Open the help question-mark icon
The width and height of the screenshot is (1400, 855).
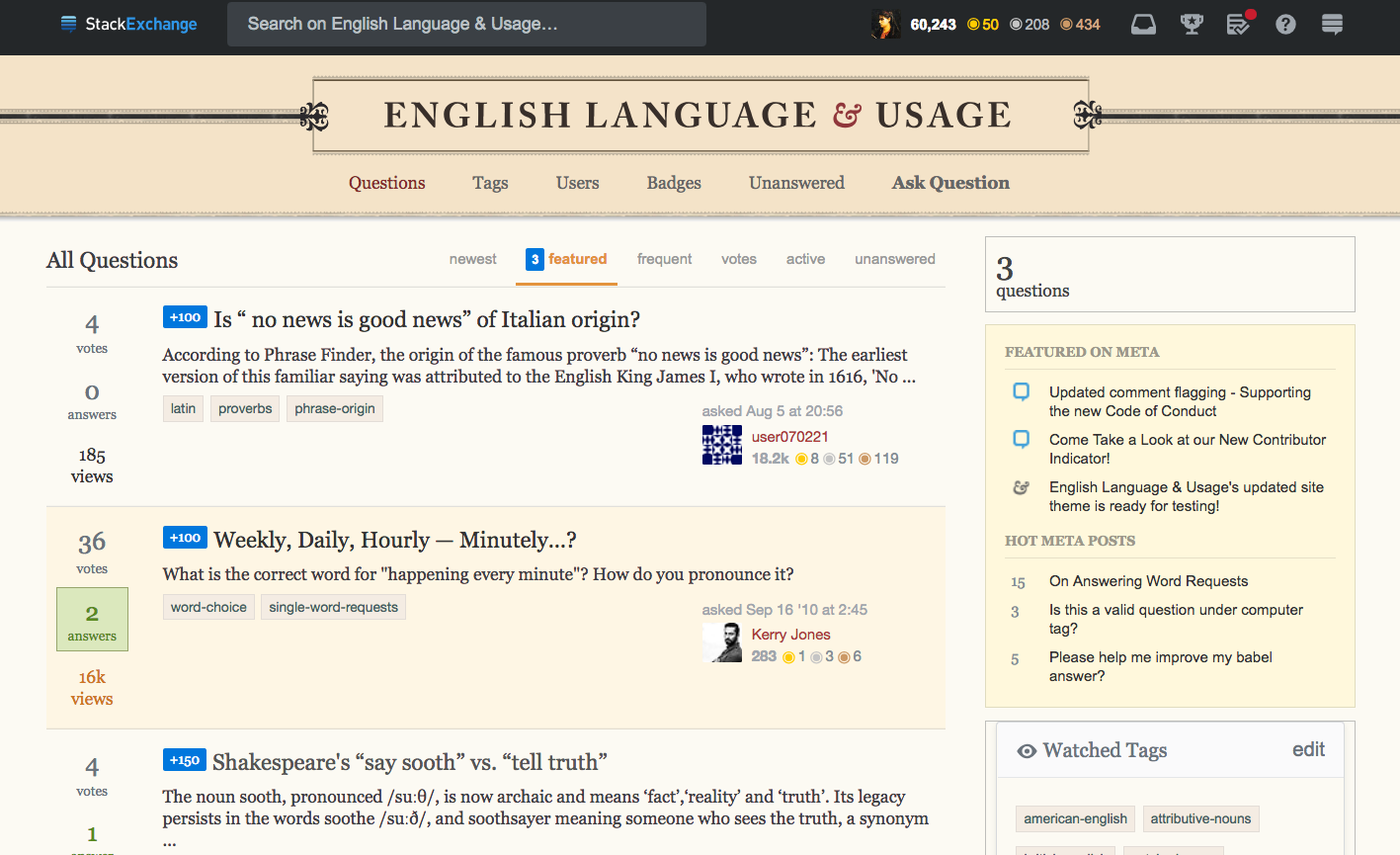click(x=1285, y=24)
